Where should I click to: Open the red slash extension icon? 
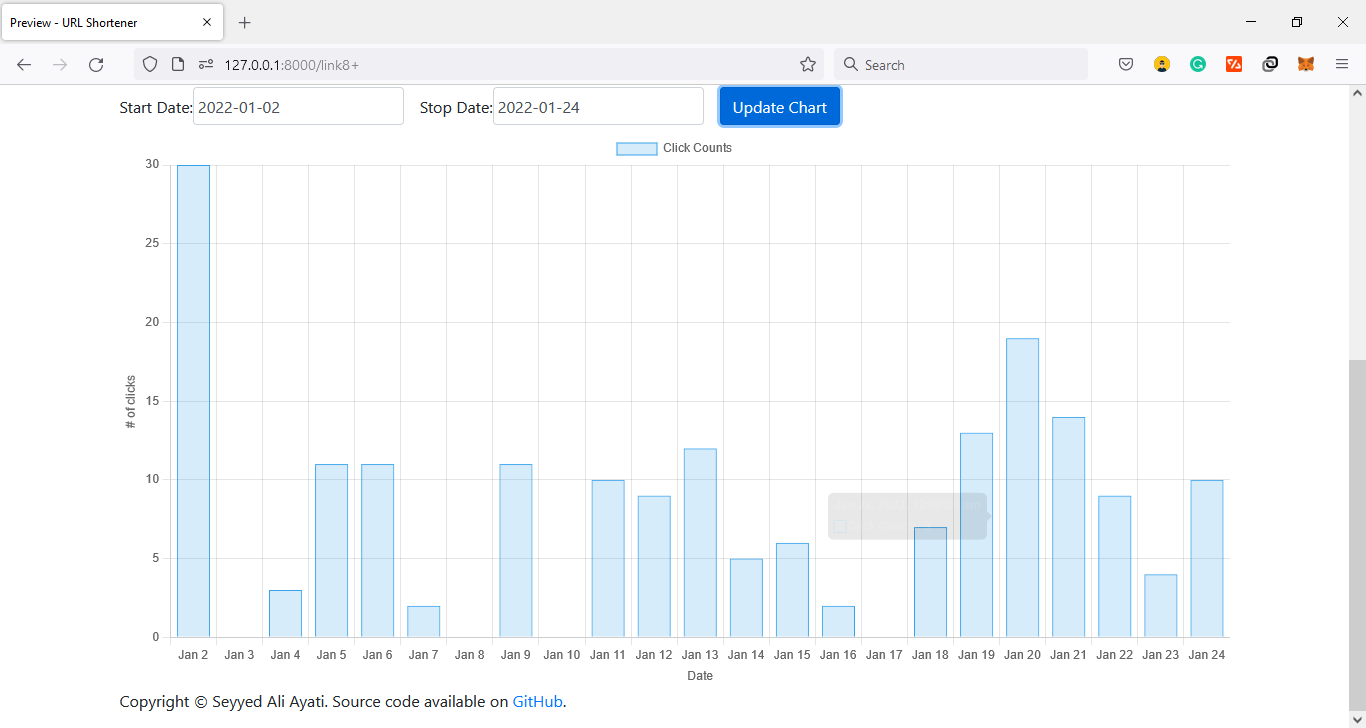[x=1234, y=64]
